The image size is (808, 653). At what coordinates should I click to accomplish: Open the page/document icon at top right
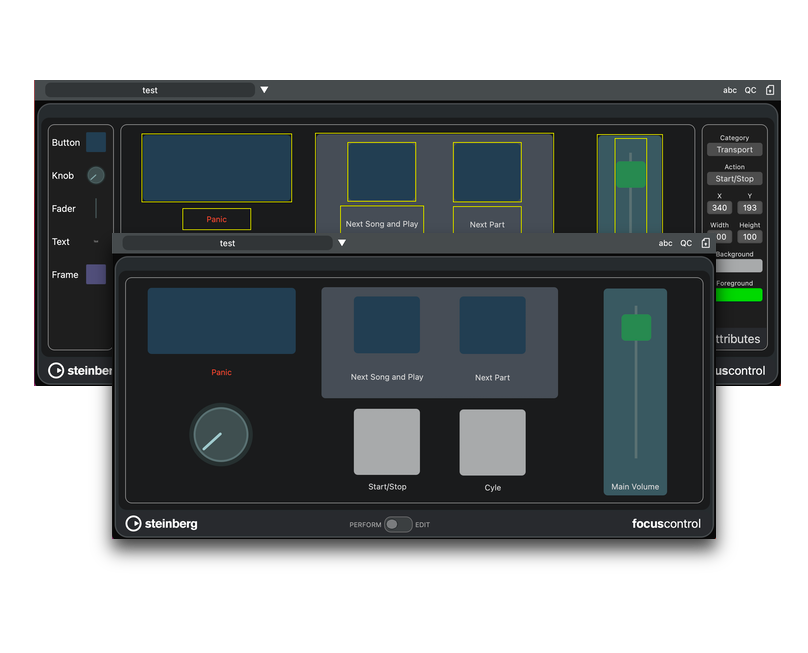click(770, 90)
